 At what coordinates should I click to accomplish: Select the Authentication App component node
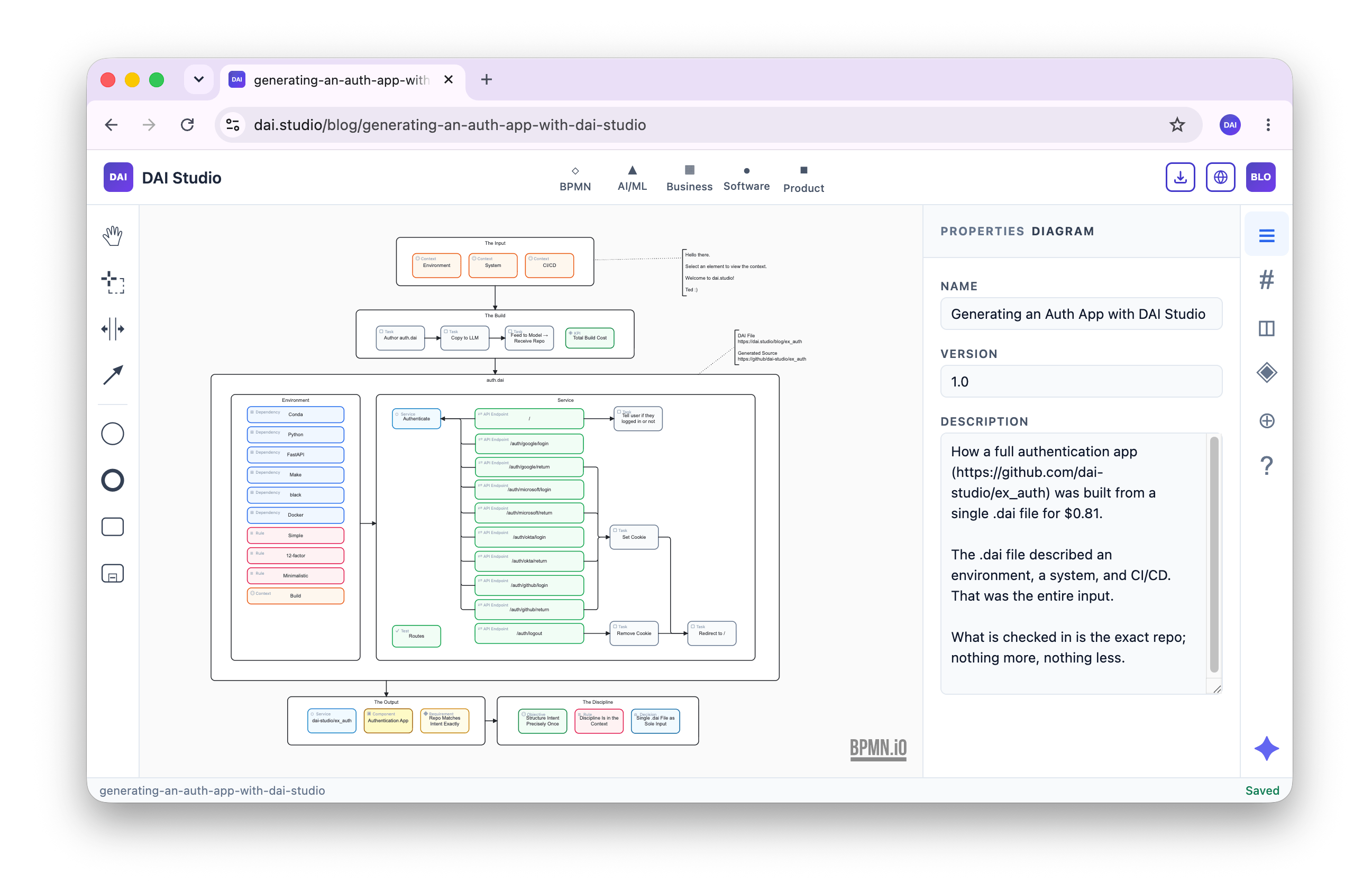pyautogui.click(x=388, y=721)
